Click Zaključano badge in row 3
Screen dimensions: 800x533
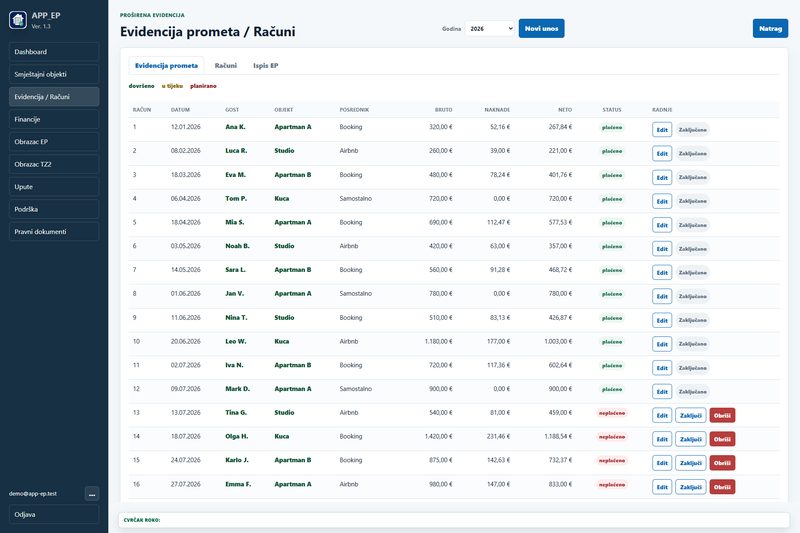coord(692,177)
